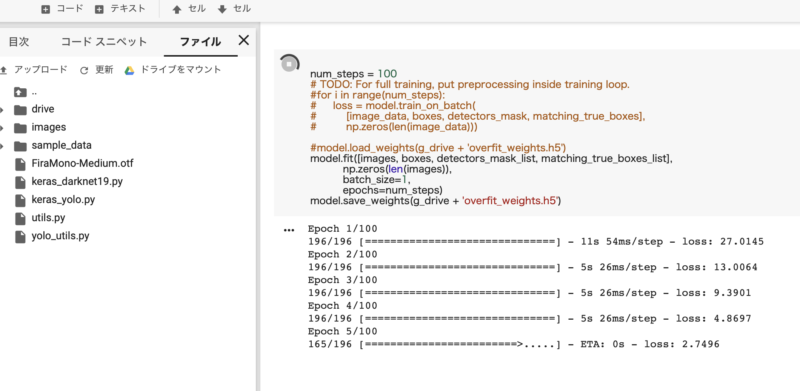This screenshot has height=391, width=800.
Task: Click the FiraMono-Medium.otf file icon
Action: [20, 164]
